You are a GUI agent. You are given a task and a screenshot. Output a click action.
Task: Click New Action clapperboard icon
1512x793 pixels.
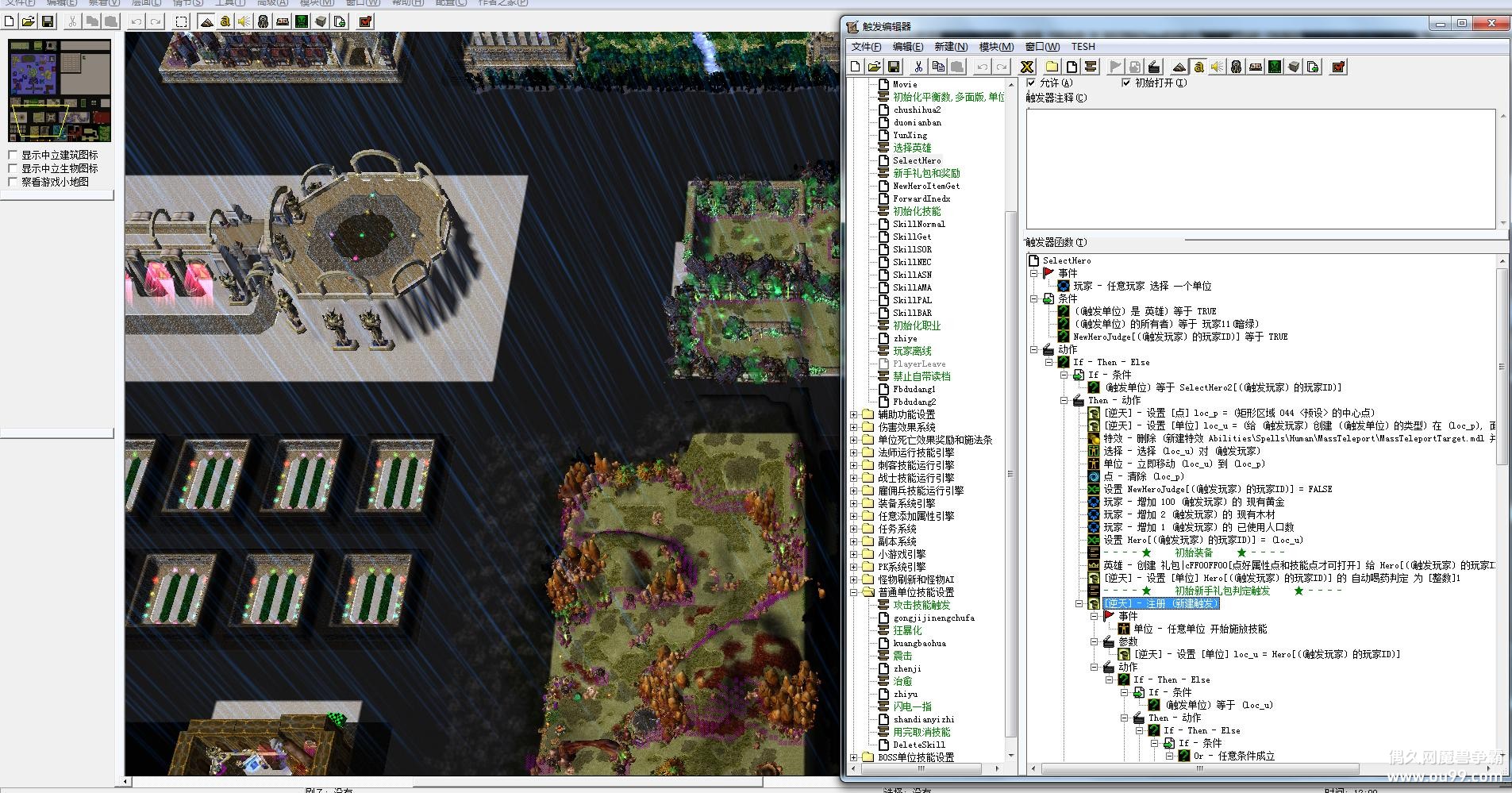[x=1154, y=67]
